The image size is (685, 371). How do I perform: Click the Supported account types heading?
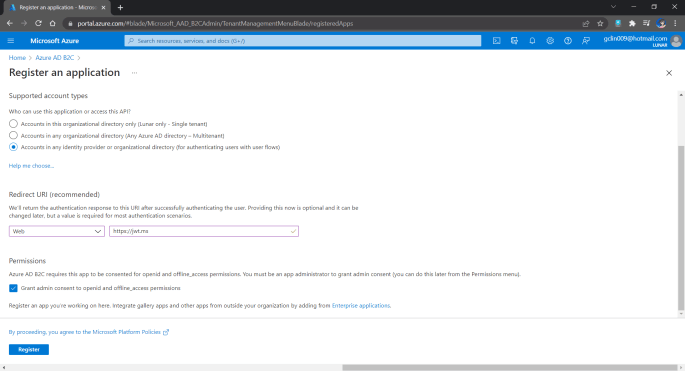(48, 96)
